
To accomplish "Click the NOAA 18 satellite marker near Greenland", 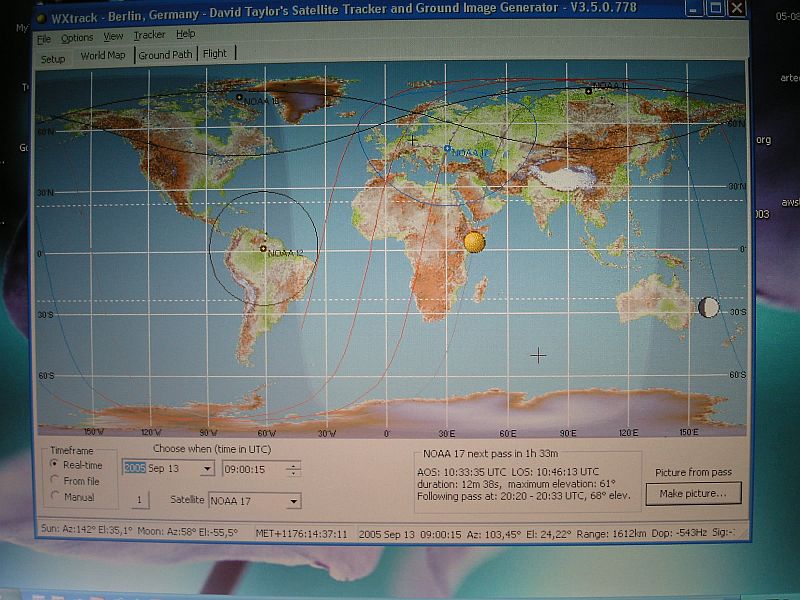I will coord(239,97).
